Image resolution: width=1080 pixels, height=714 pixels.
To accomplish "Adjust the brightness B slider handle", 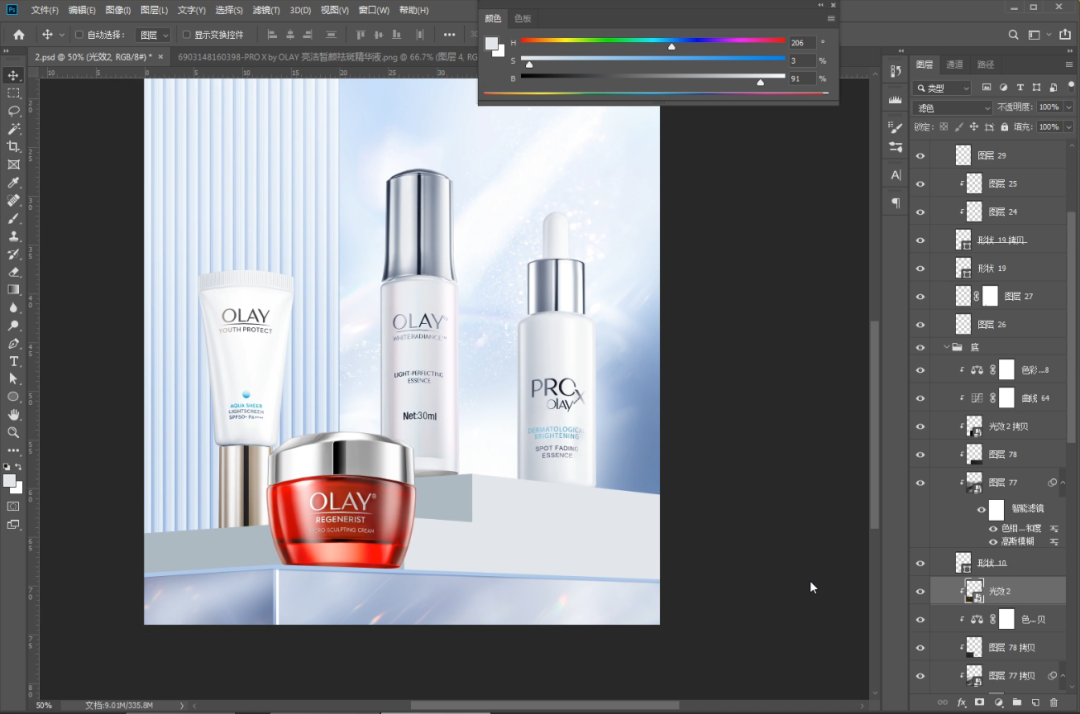I will [x=760, y=82].
